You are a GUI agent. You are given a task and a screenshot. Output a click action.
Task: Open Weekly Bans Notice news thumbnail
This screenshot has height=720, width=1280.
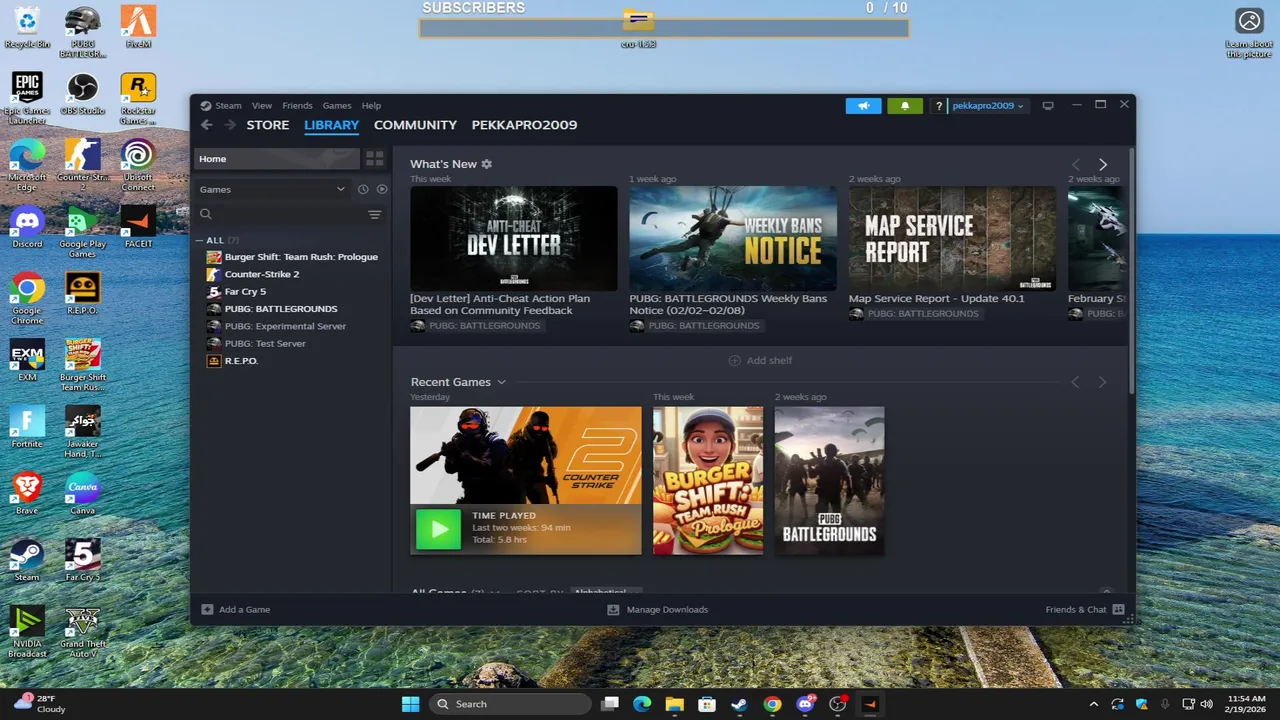pyautogui.click(x=733, y=238)
